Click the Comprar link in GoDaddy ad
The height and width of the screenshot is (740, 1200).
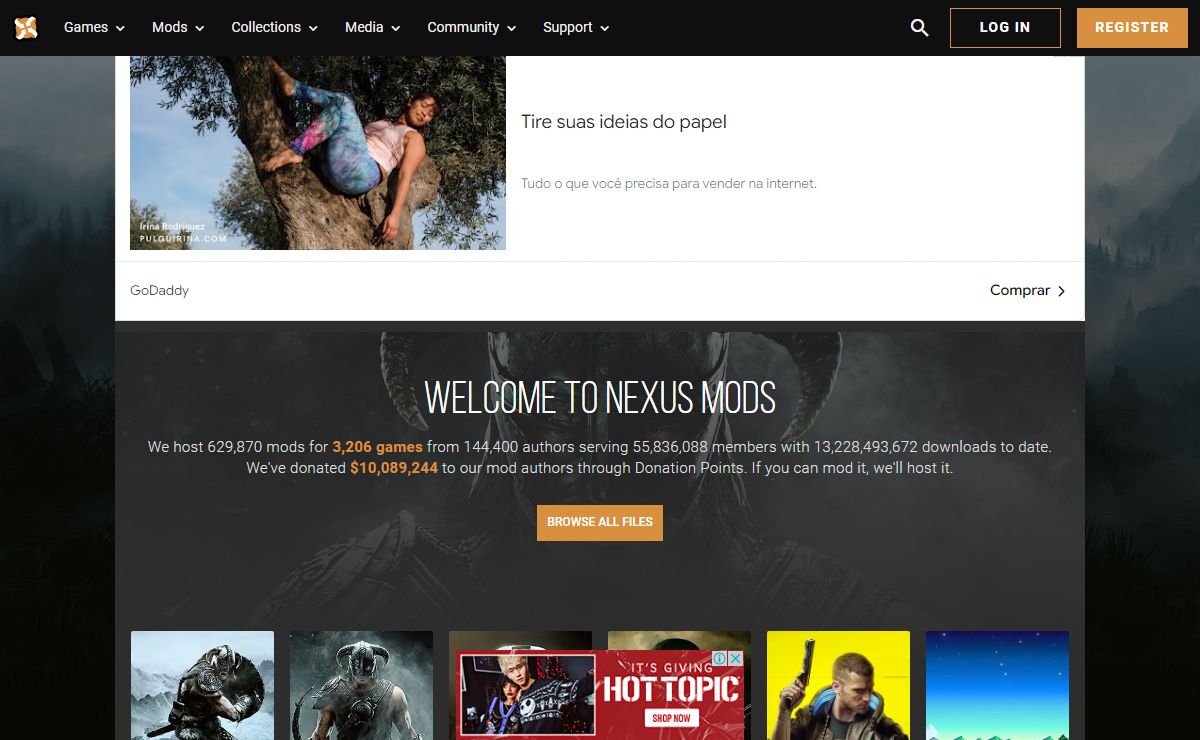point(1020,291)
